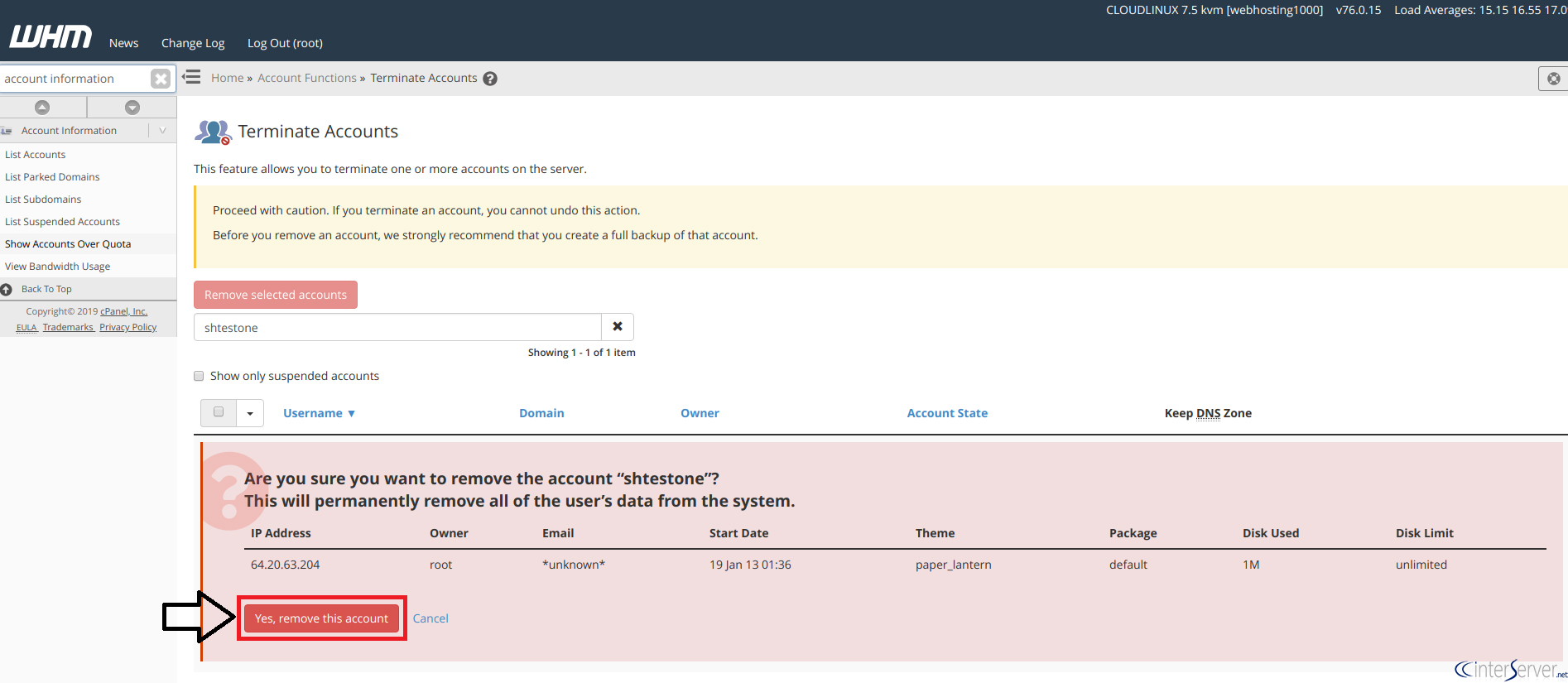Open the selection dropdown caret beside the checkbox
Viewport: 1568px width, 683px height.
coord(250,413)
